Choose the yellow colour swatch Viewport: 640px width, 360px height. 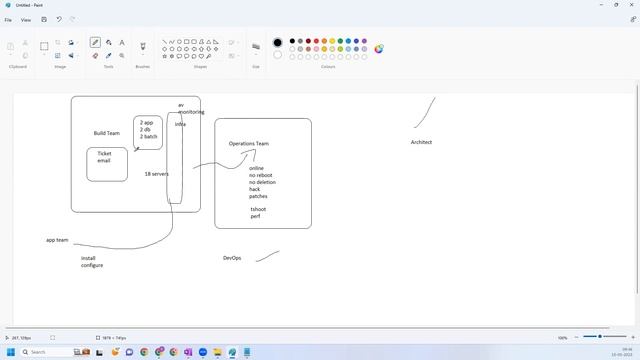point(332,41)
